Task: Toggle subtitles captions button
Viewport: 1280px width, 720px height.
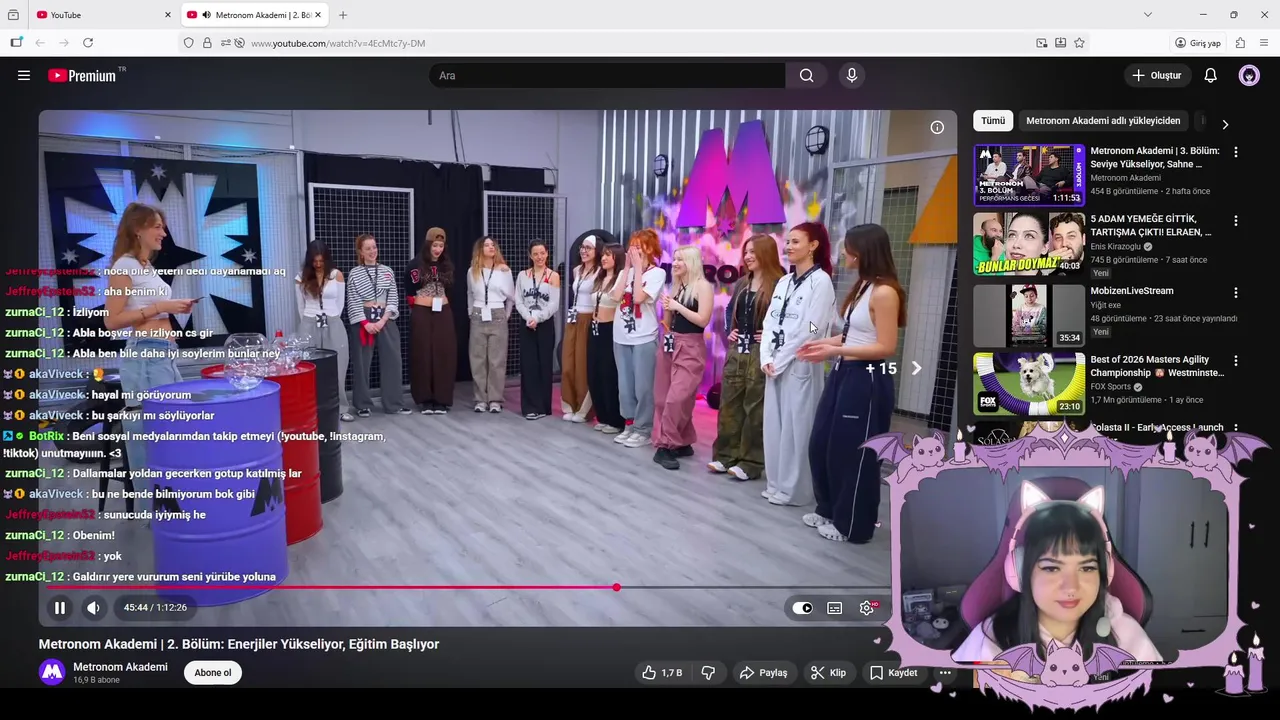Action: [835, 607]
